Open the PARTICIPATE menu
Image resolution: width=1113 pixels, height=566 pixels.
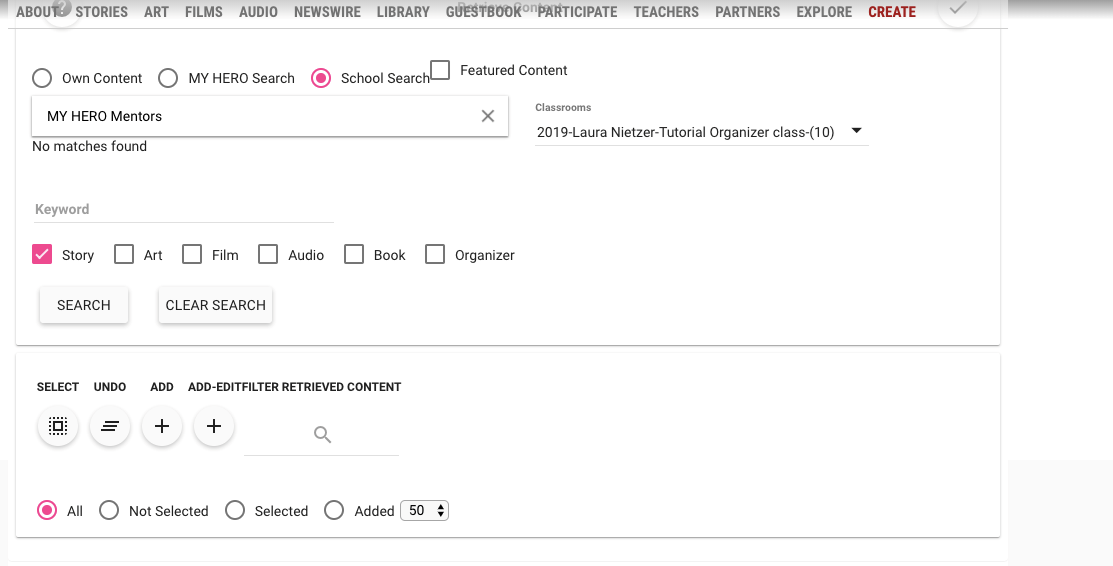[x=578, y=12]
